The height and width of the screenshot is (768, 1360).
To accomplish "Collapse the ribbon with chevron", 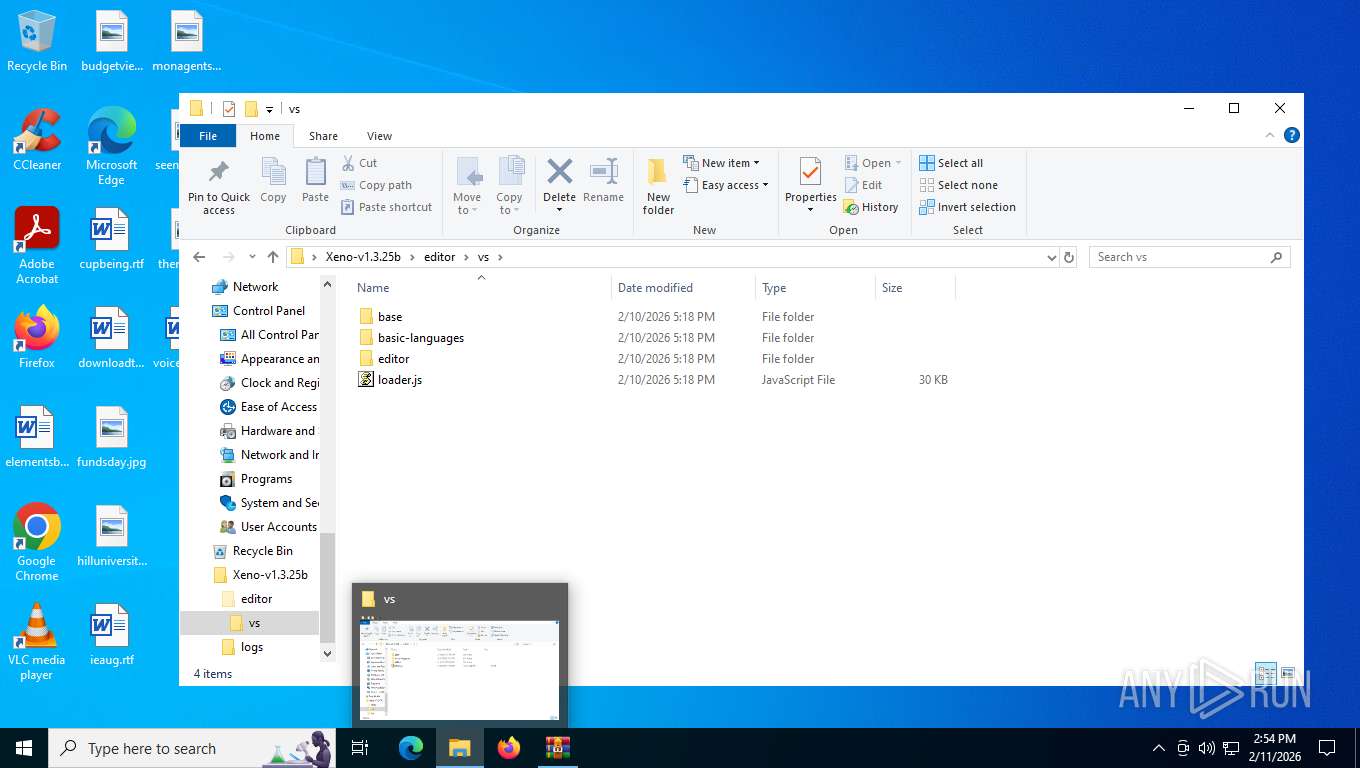I will pyautogui.click(x=1270, y=135).
